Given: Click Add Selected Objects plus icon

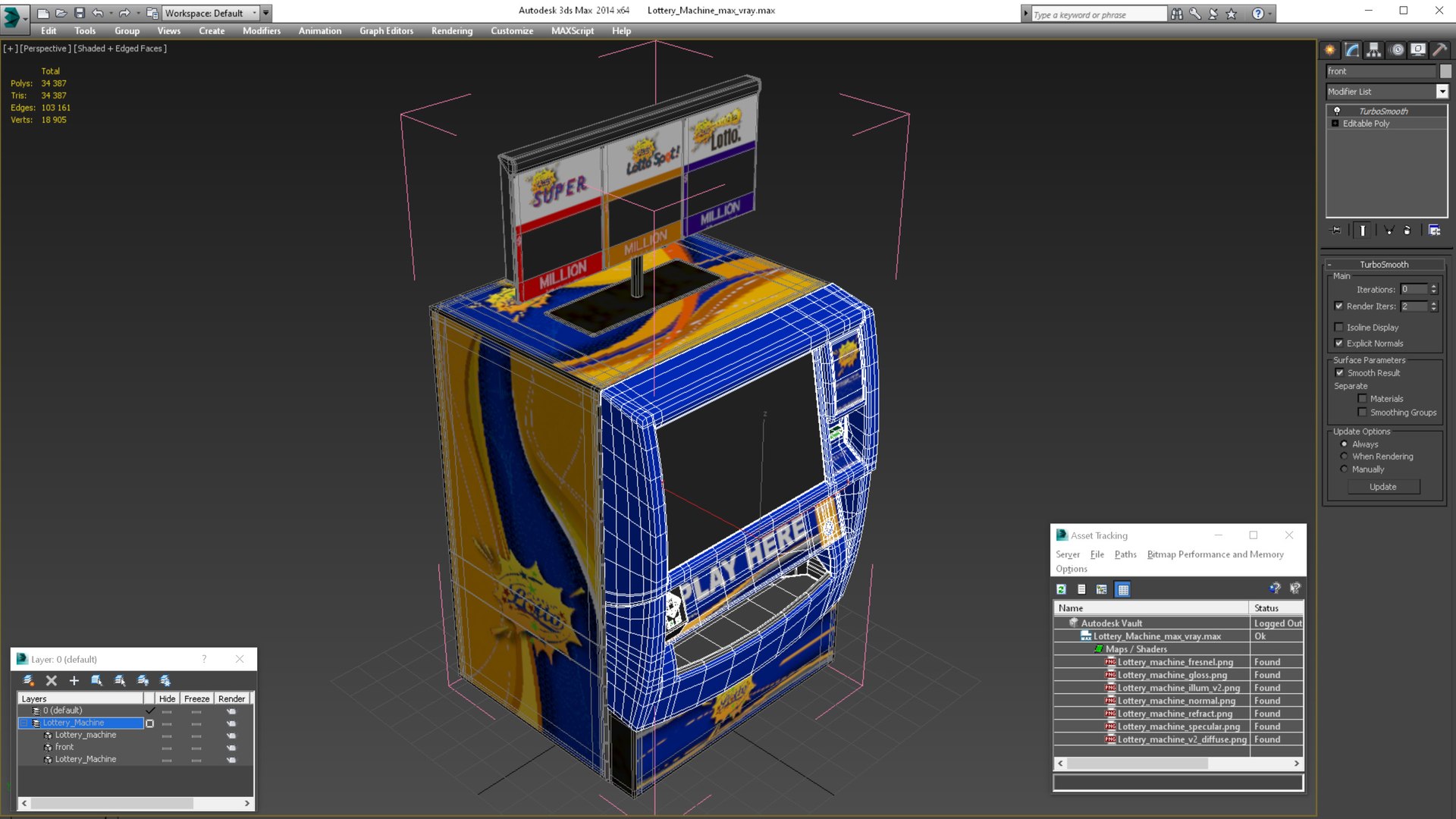Looking at the screenshot, I should [74, 680].
